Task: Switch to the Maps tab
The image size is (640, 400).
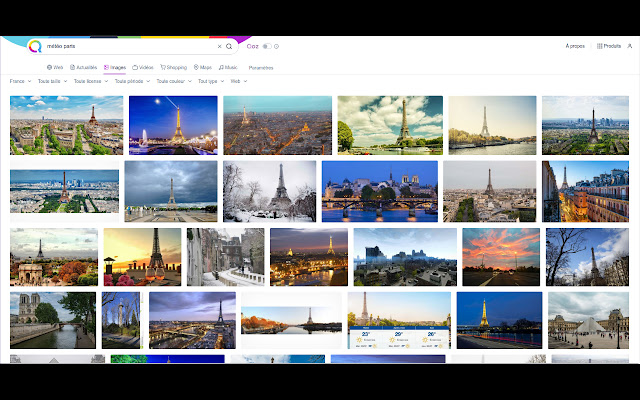Action: coord(203,67)
